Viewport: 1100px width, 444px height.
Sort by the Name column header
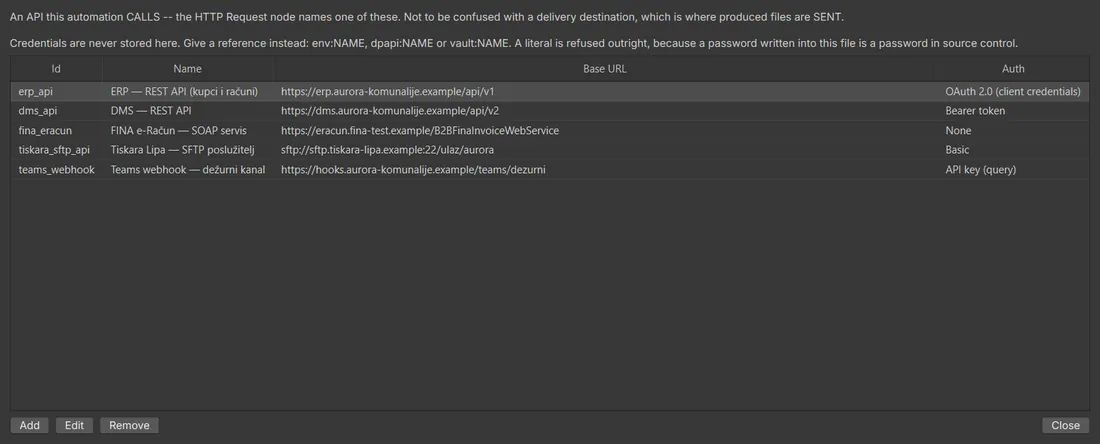188,69
